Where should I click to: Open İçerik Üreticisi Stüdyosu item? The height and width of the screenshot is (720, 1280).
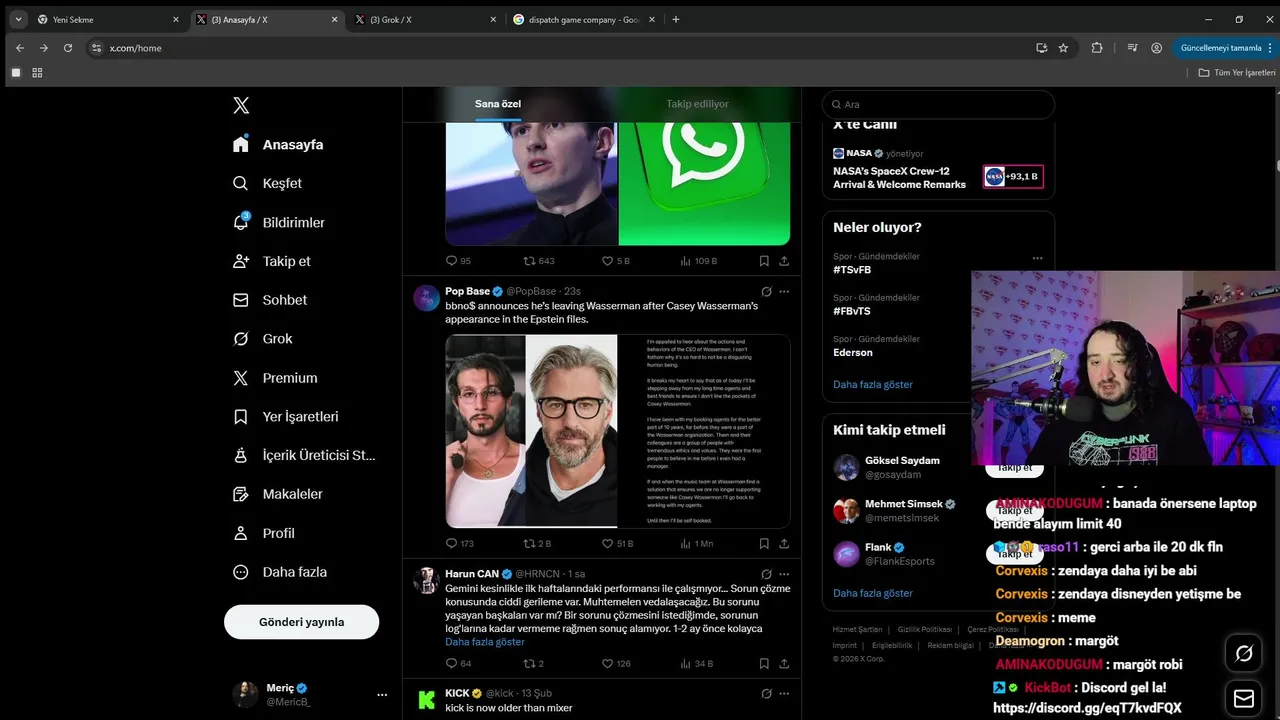[x=304, y=455]
